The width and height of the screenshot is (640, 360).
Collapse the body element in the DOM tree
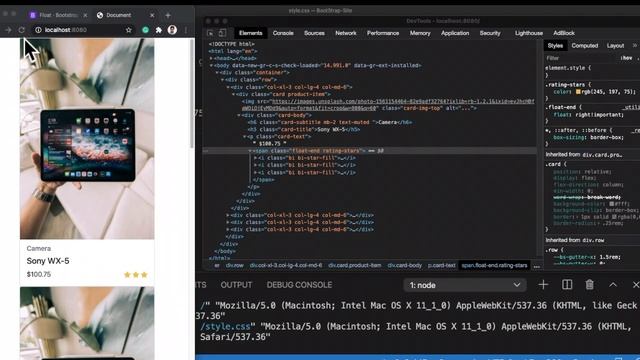tap(211, 65)
